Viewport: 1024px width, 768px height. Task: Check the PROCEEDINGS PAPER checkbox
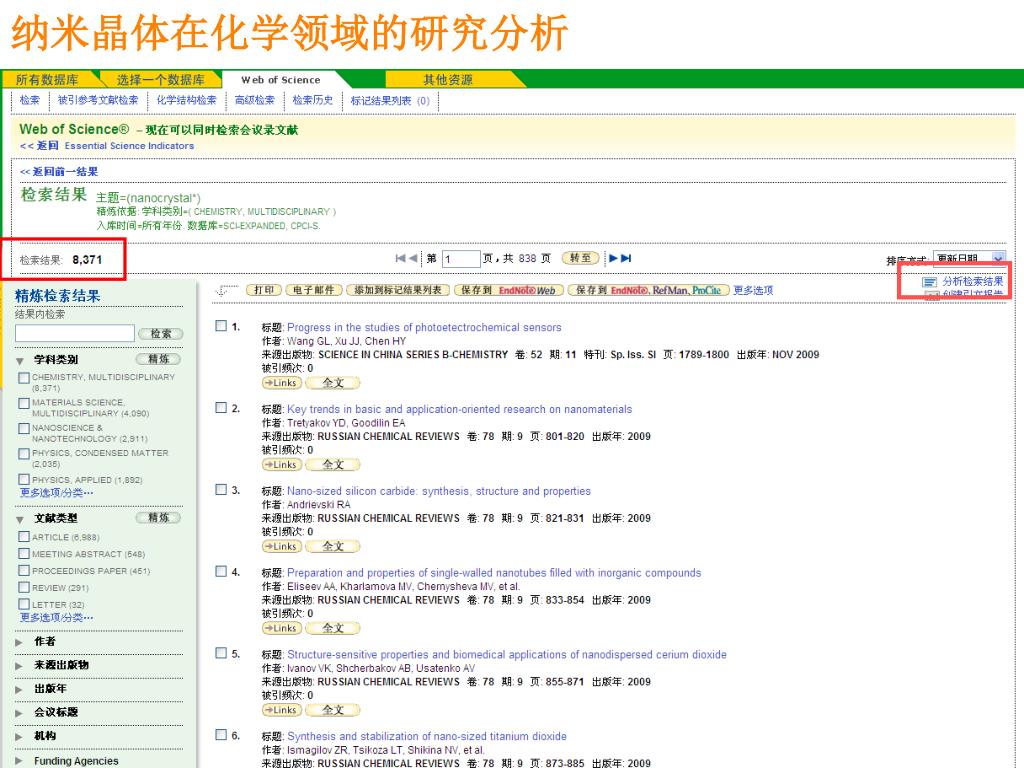point(24,571)
